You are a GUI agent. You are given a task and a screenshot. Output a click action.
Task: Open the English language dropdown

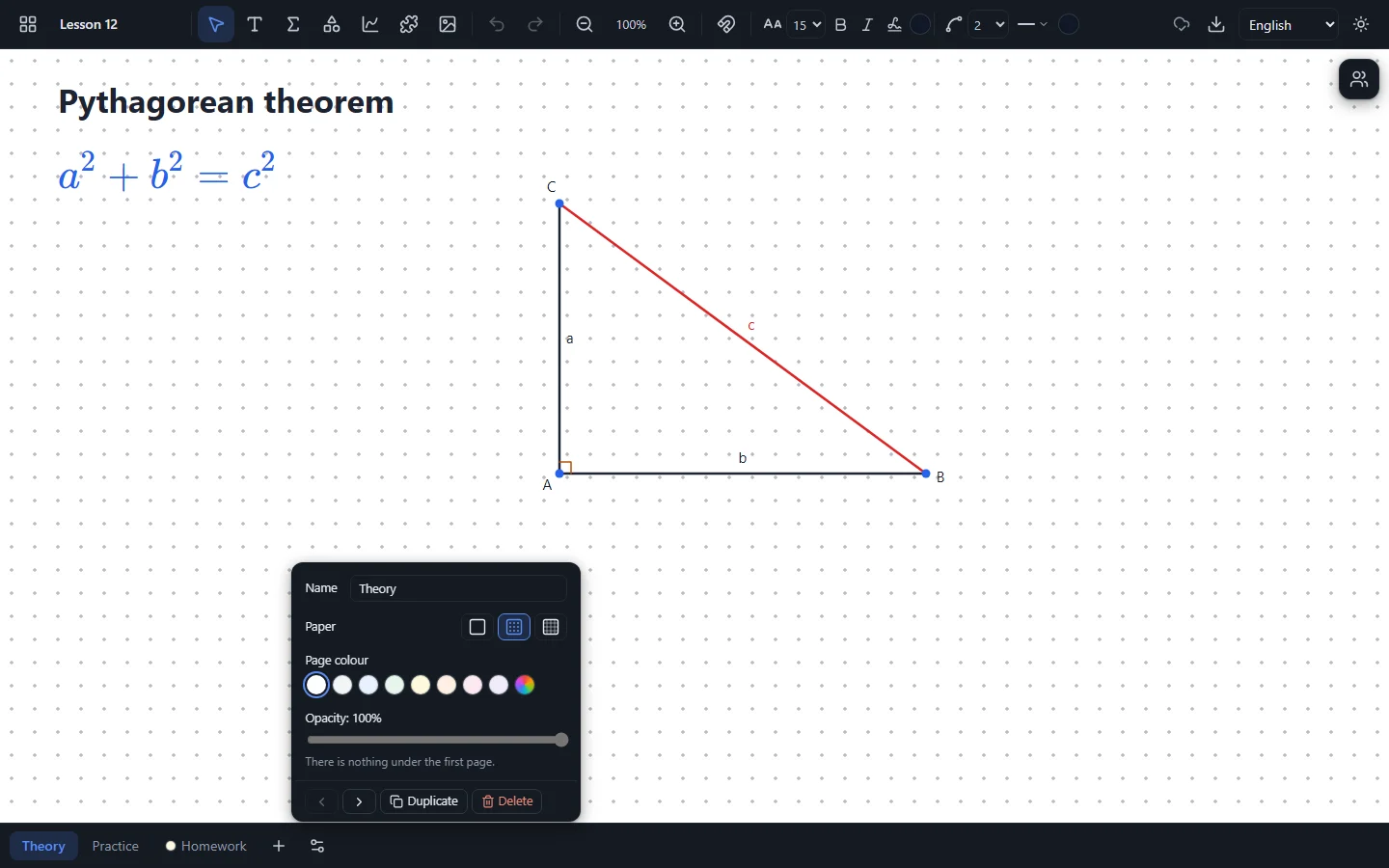[x=1292, y=25]
